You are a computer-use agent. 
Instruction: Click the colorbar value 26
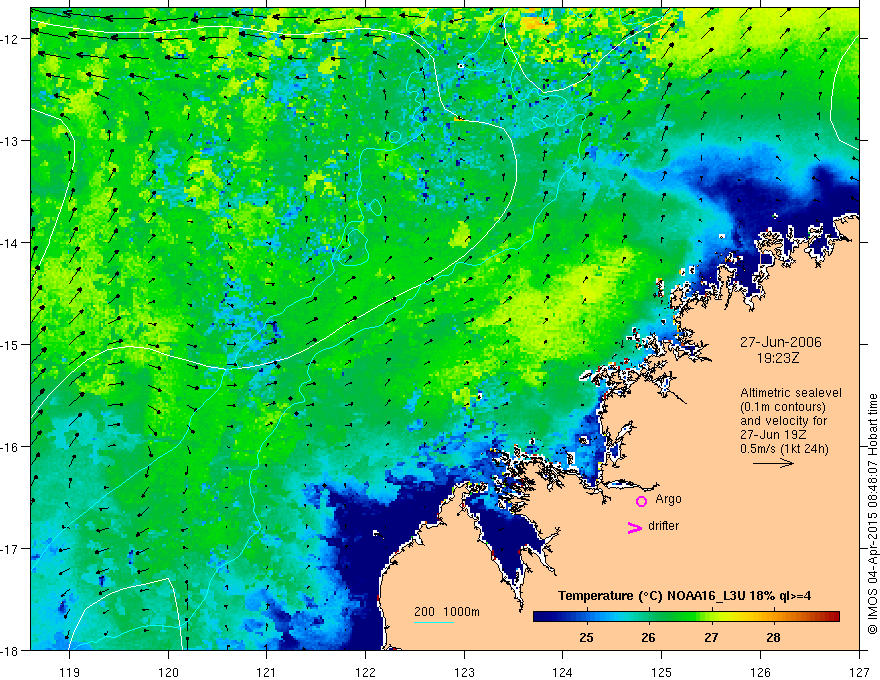point(648,637)
